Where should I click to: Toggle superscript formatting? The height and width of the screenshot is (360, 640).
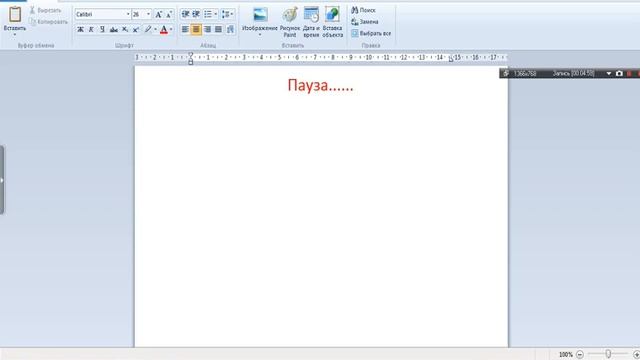[x=136, y=29]
